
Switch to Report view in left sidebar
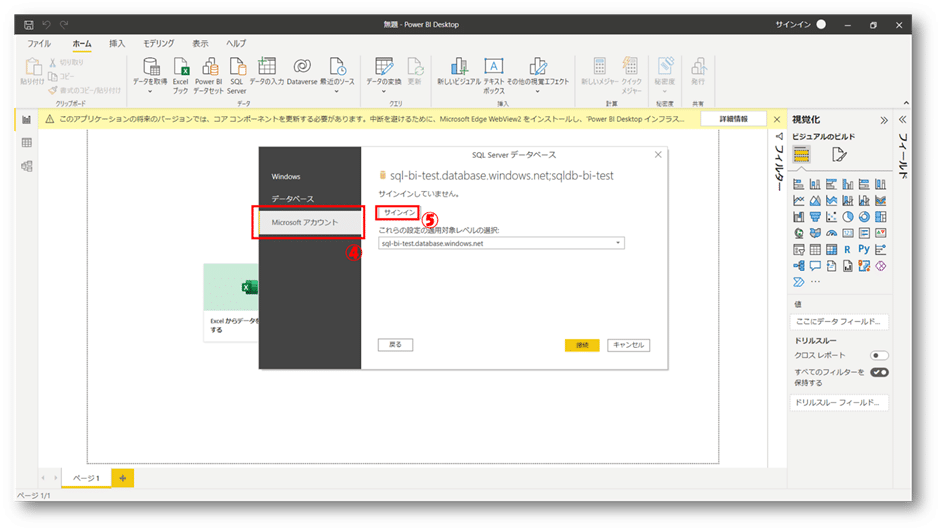click(26, 119)
